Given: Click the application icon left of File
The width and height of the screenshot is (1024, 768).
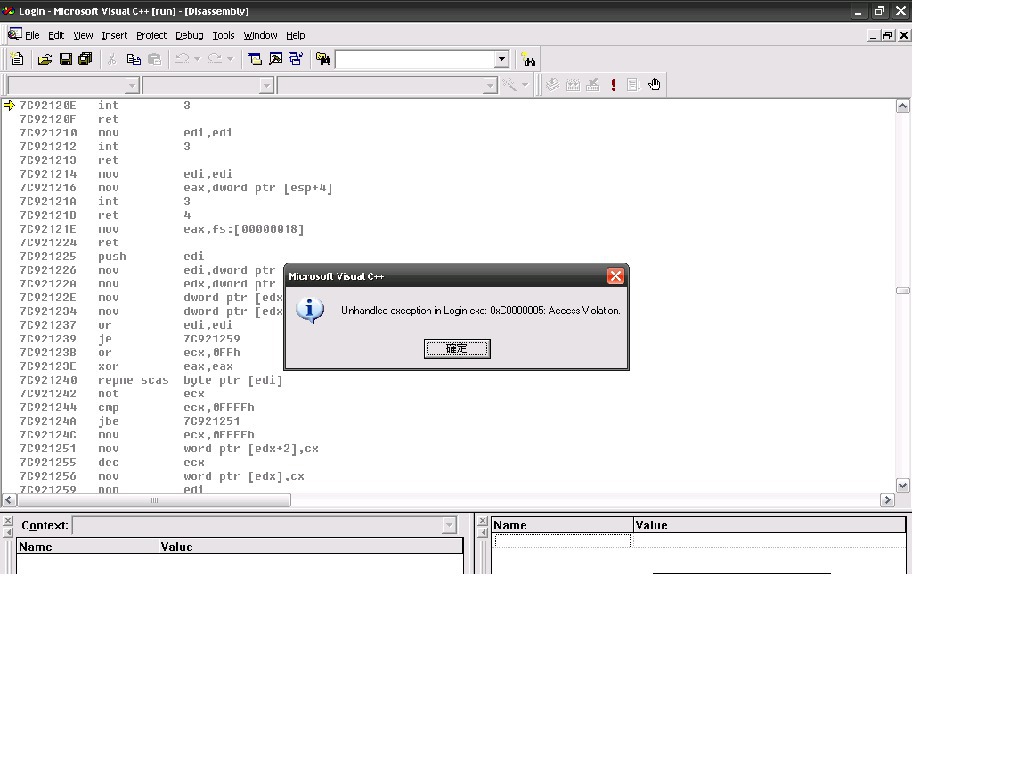Looking at the screenshot, I should click(x=14, y=35).
